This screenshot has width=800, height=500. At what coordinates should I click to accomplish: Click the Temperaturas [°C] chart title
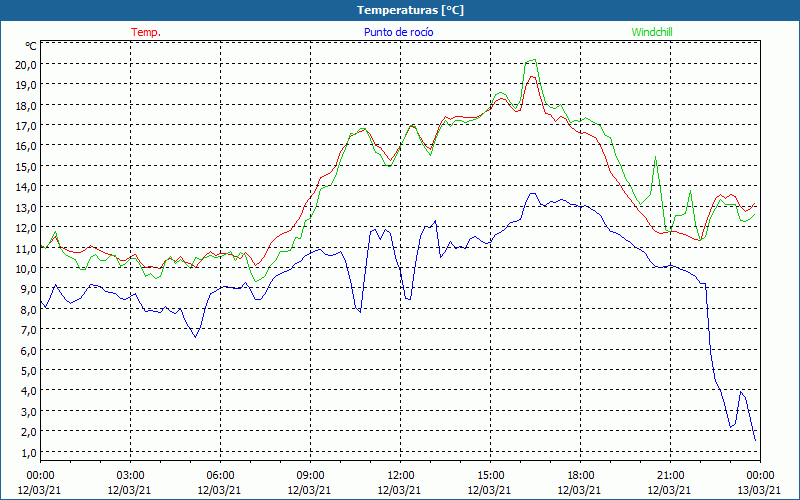410,10
